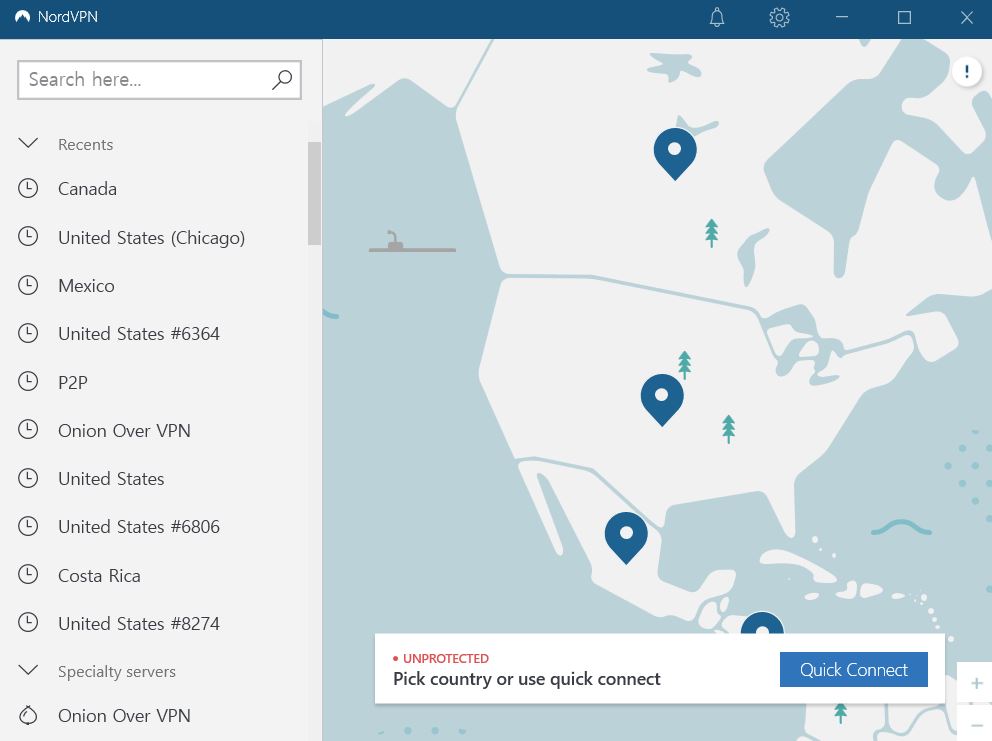992x741 pixels.
Task: Click the exclamation info icon on the map
Action: (967, 72)
